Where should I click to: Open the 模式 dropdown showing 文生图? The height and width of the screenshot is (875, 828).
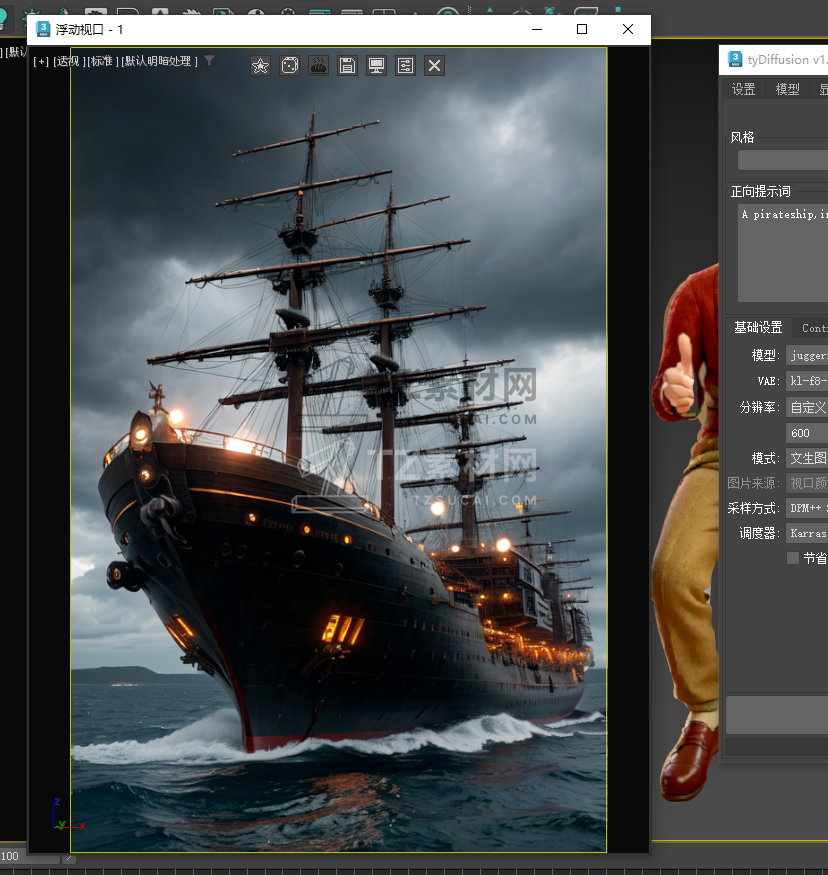tap(807, 458)
